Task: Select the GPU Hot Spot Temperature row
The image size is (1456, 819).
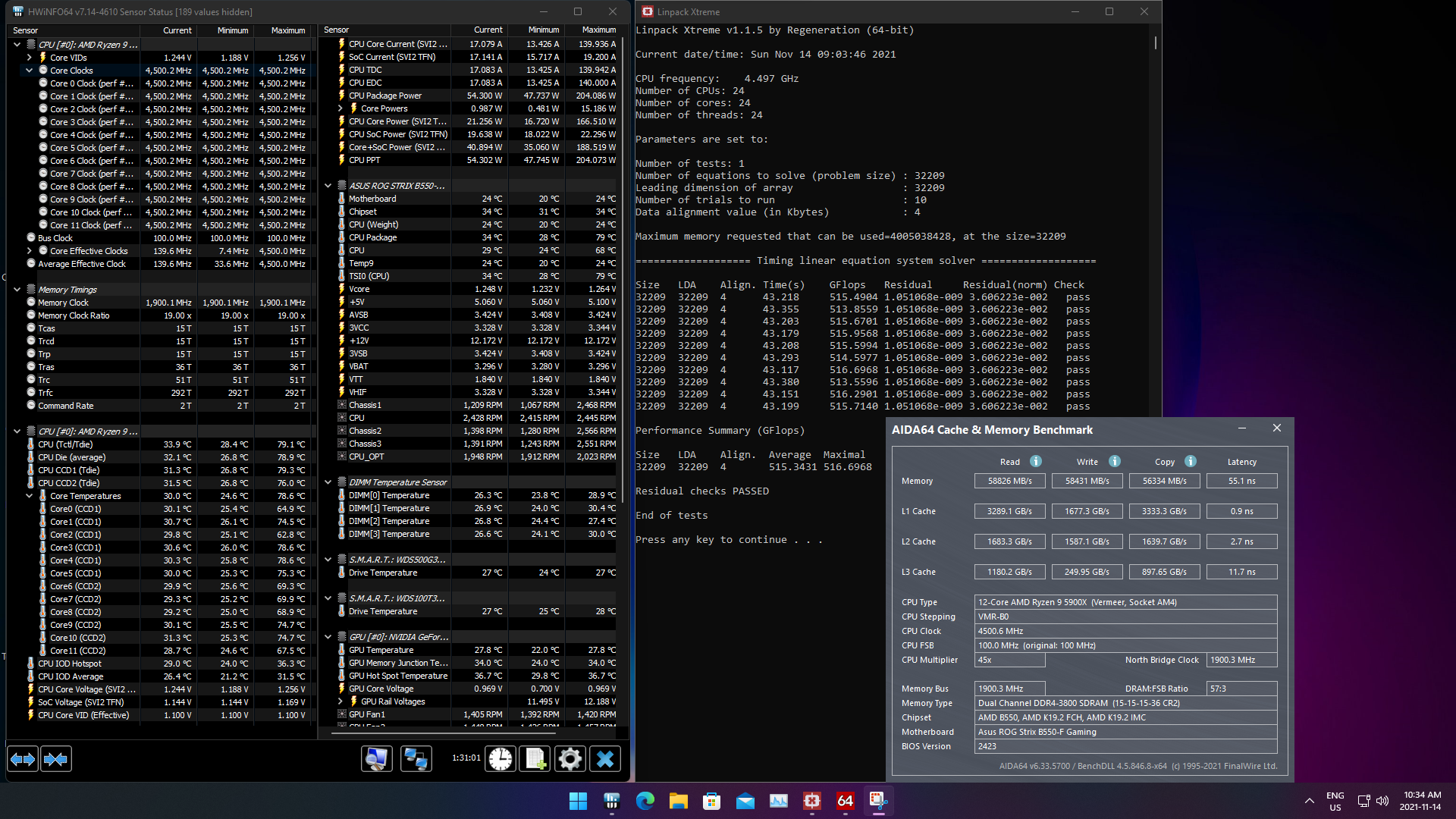Action: (478, 676)
